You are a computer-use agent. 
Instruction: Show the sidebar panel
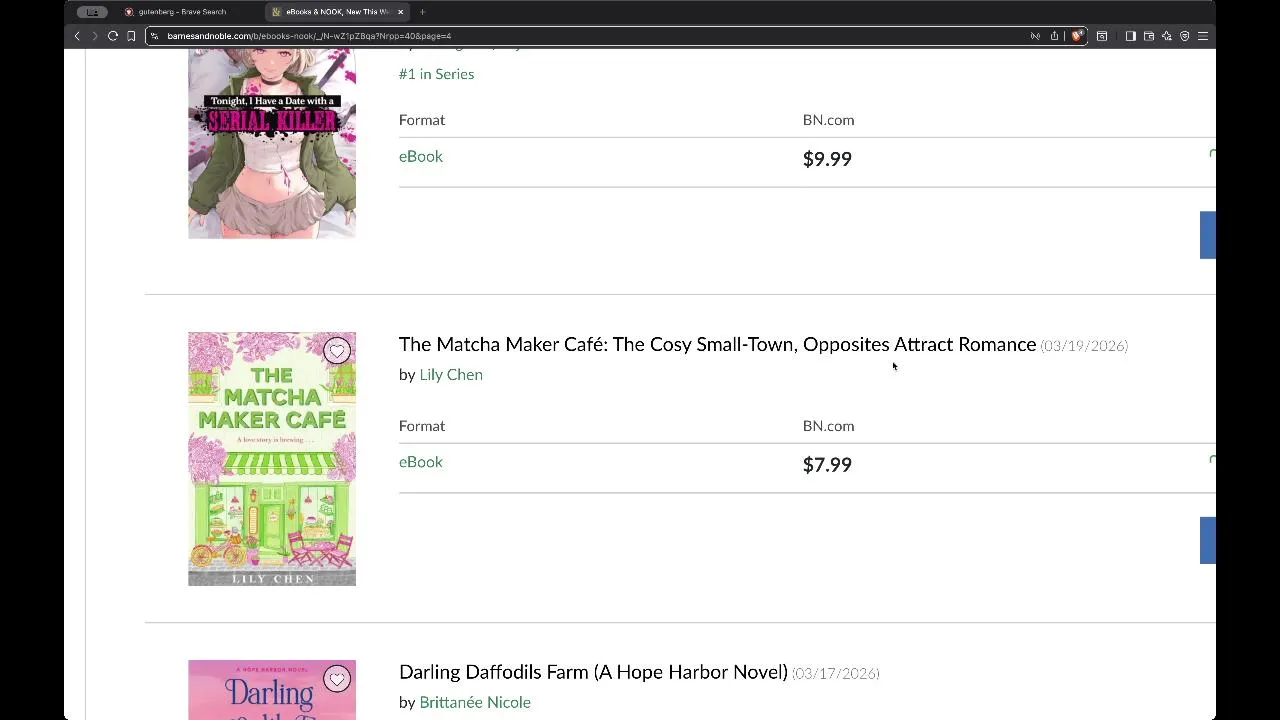coord(1130,36)
